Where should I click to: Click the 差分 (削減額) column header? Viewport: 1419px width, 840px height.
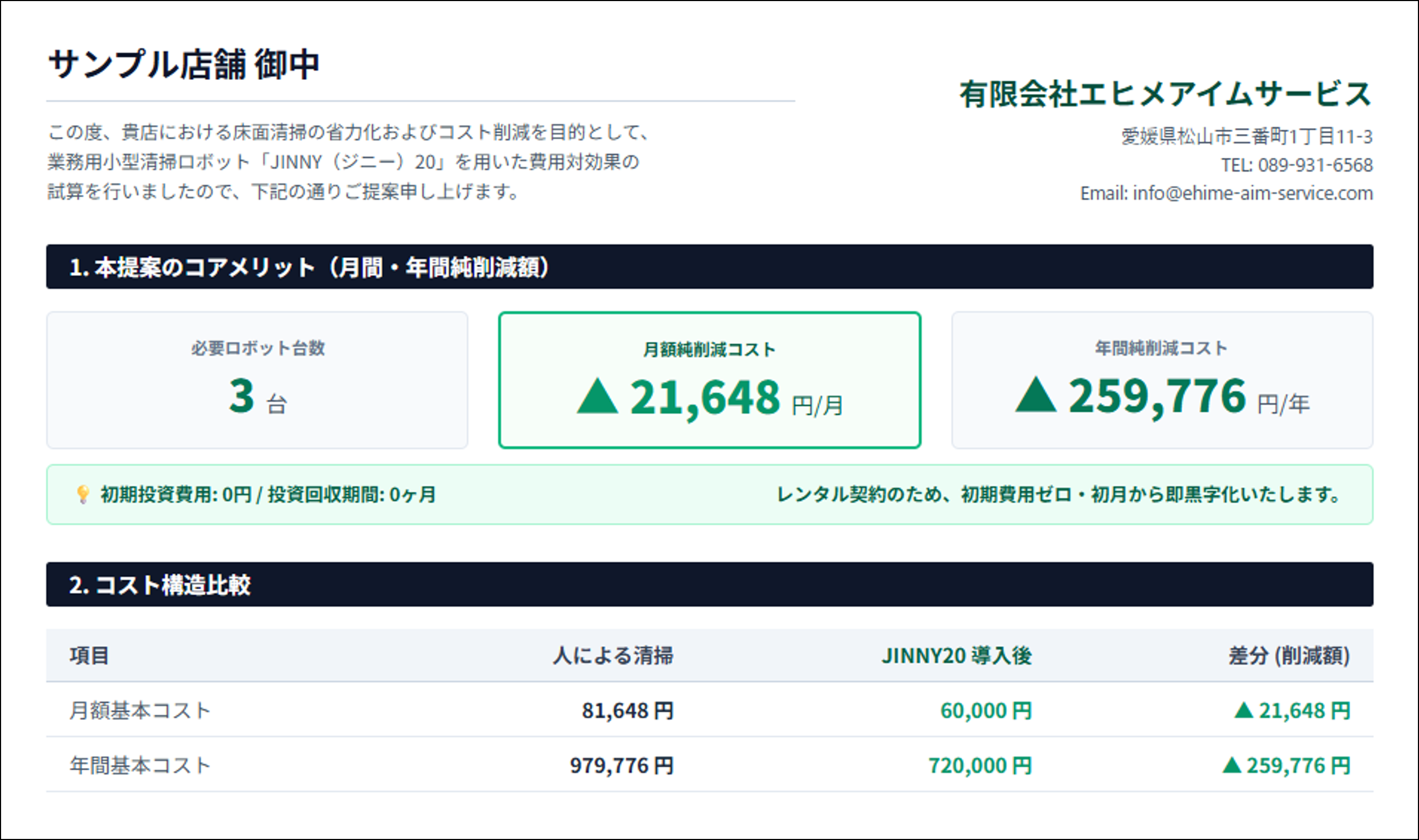point(1289,655)
